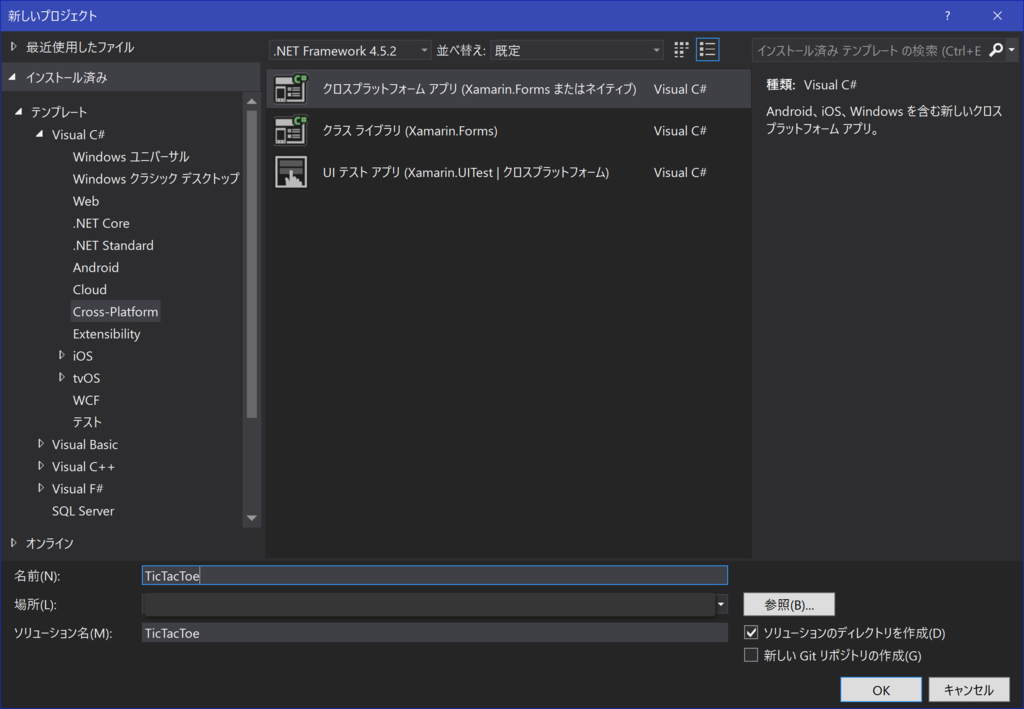Click the project name TicTacToe field
The height and width of the screenshot is (709, 1024).
434,575
